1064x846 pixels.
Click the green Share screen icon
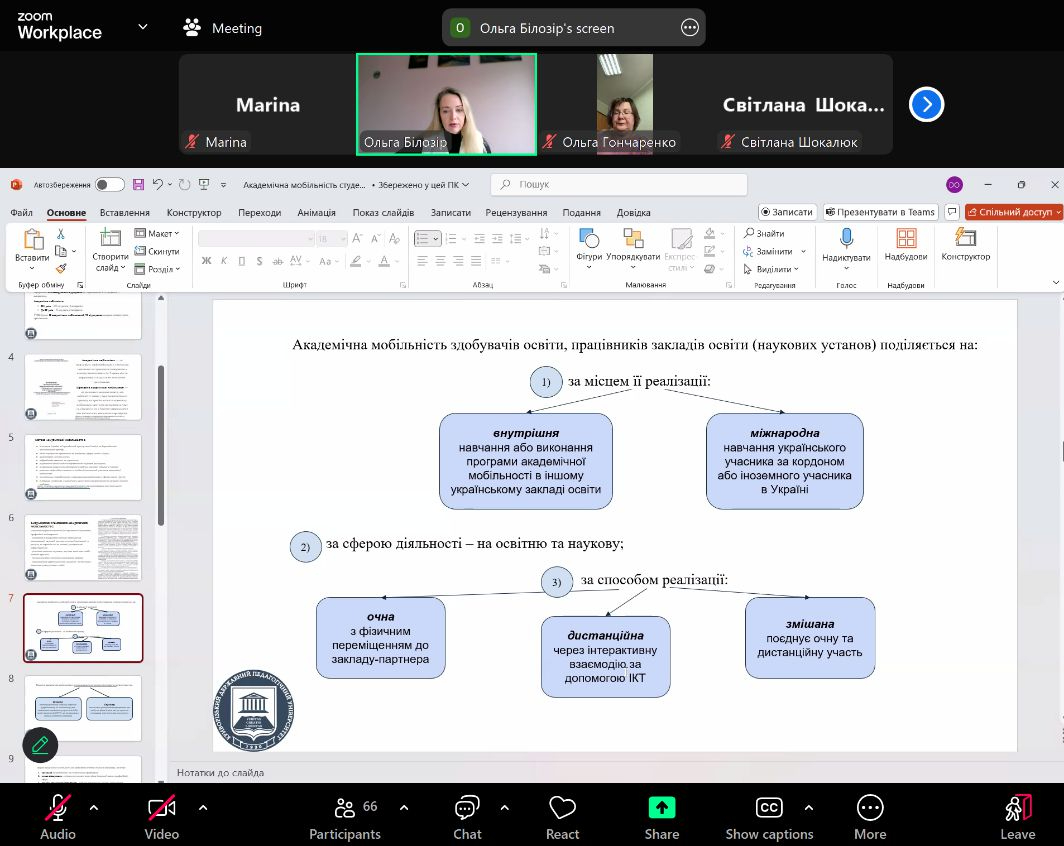[x=661, y=808]
